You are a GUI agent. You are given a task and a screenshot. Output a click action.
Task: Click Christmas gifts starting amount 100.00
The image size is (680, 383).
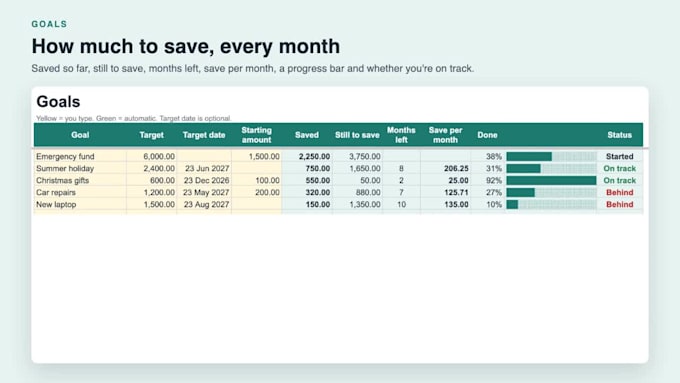(x=256, y=180)
